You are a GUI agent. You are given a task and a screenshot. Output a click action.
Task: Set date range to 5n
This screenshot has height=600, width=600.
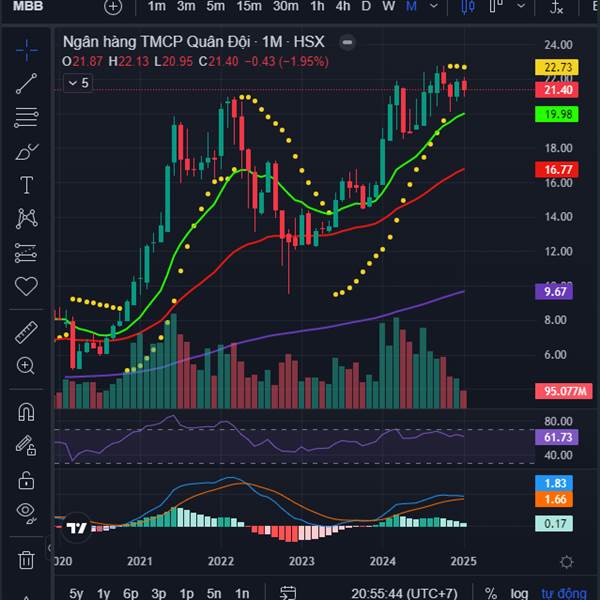click(x=214, y=593)
